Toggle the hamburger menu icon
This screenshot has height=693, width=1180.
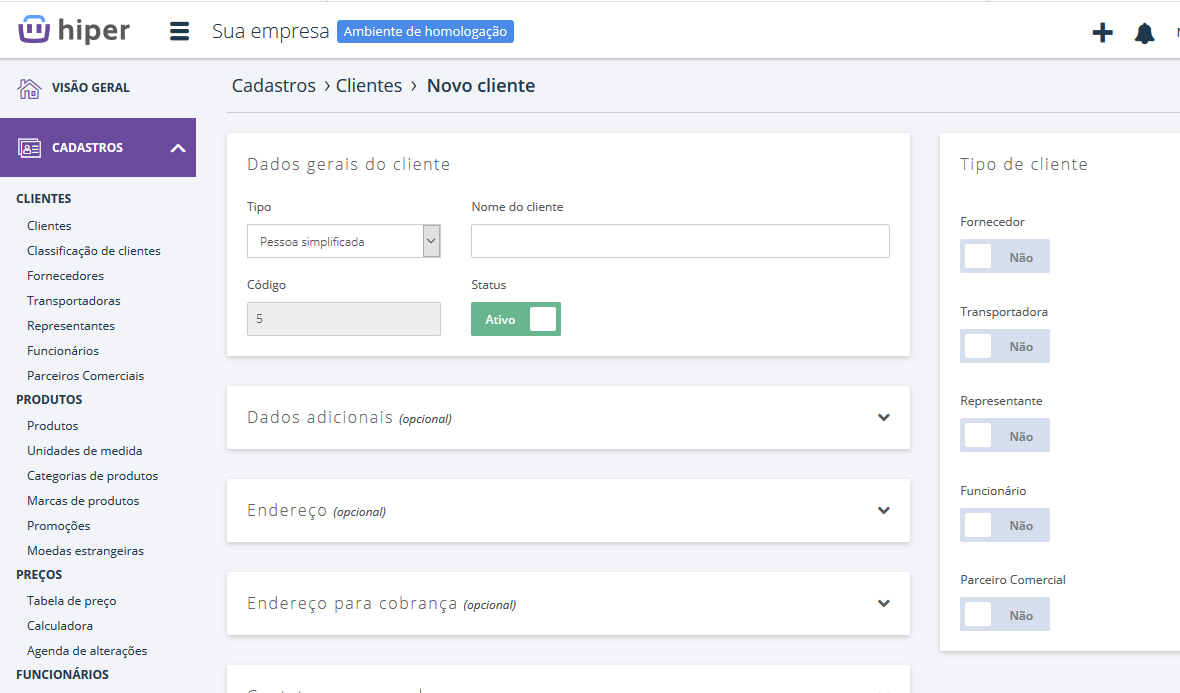click(x=180, y=32)
